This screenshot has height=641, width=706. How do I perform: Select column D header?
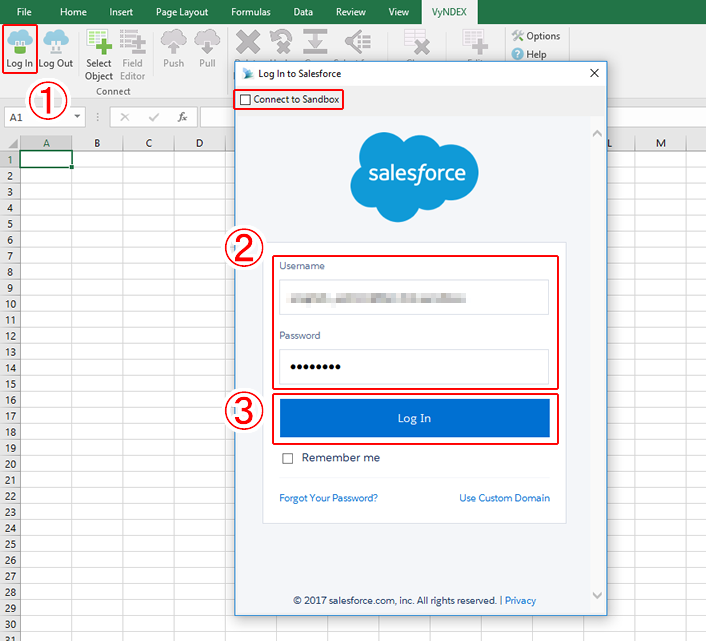coord(199,143)
